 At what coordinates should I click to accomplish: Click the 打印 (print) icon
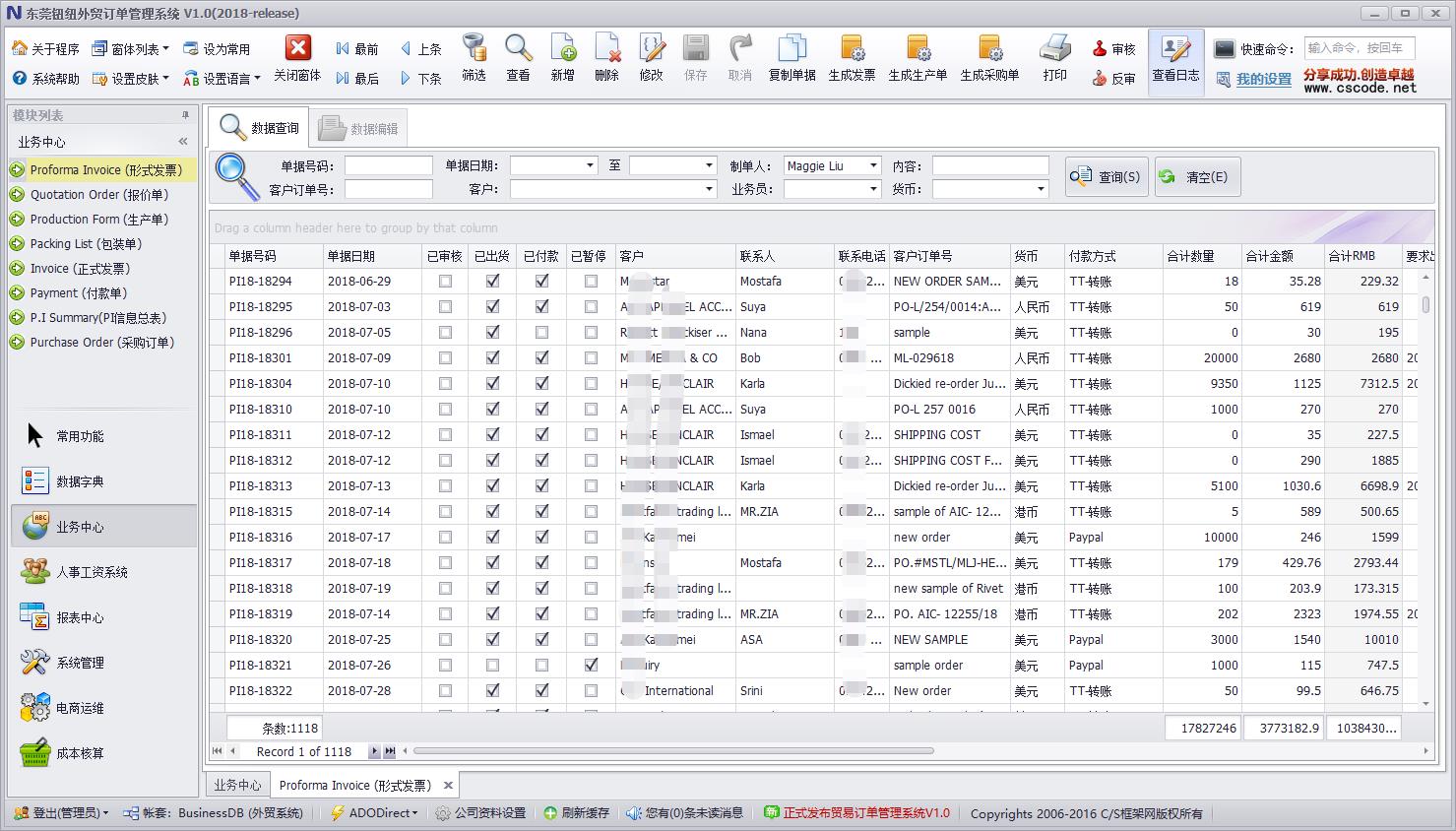pos(1054,49)
